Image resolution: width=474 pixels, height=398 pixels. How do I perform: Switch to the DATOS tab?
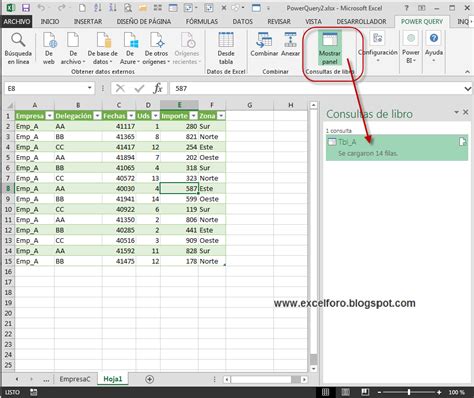243,22
